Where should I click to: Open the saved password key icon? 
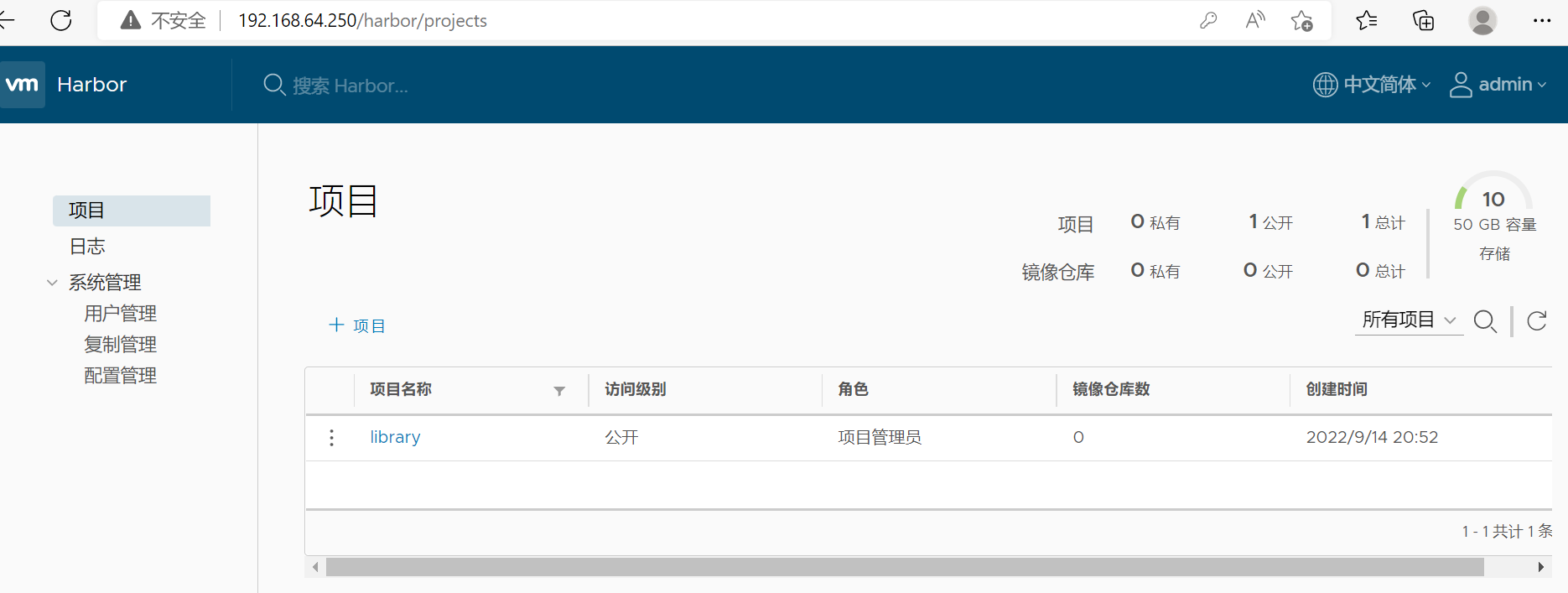pos(1208,20)
